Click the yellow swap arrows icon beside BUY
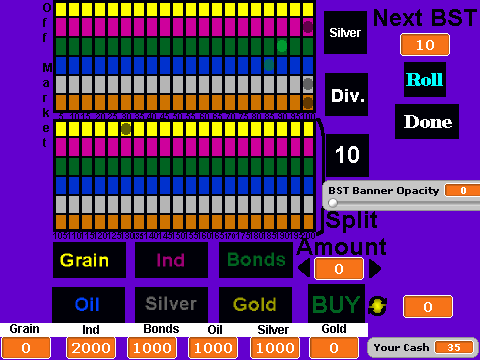480x360 pixels. tap(378, 306)
